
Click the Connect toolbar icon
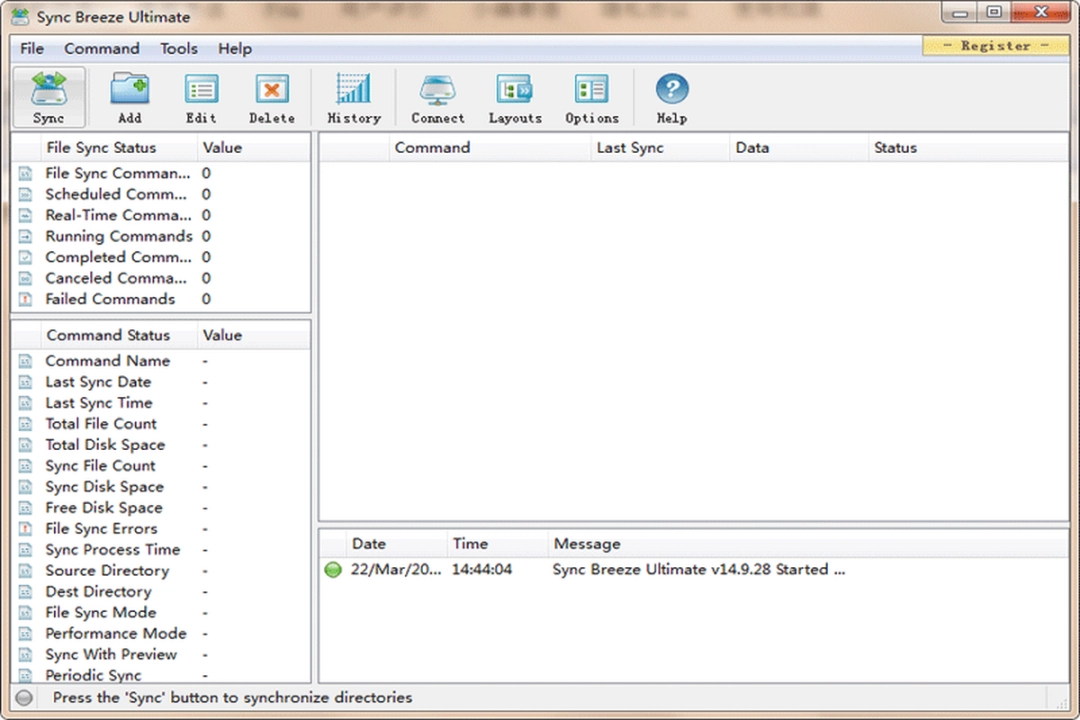[437, 95]
